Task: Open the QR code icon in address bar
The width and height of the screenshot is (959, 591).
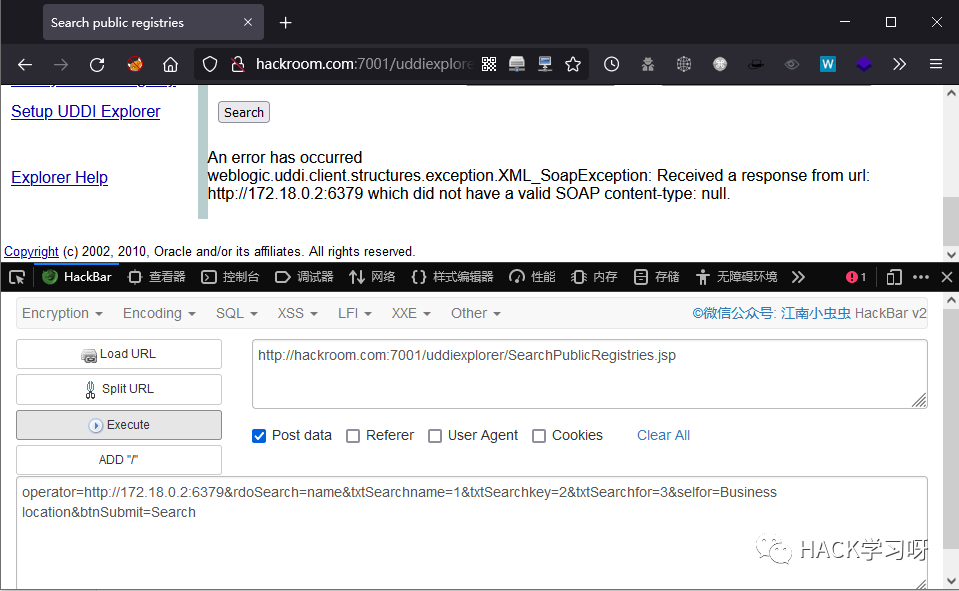Action: pos(489,64)
